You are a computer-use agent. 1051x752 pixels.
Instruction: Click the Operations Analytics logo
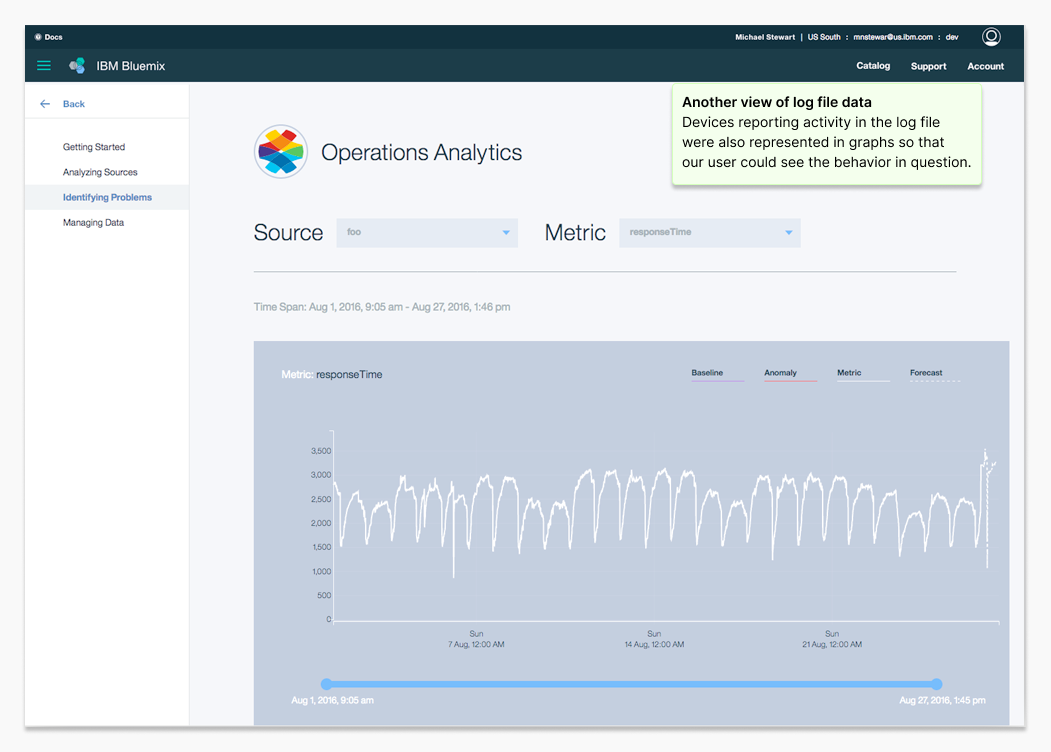point(281,152)
